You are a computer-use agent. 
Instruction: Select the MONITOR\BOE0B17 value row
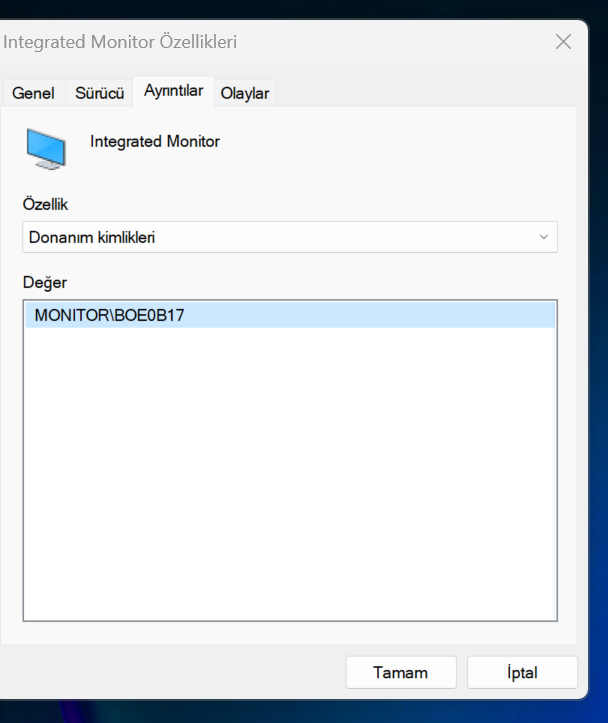pos(290,315)
